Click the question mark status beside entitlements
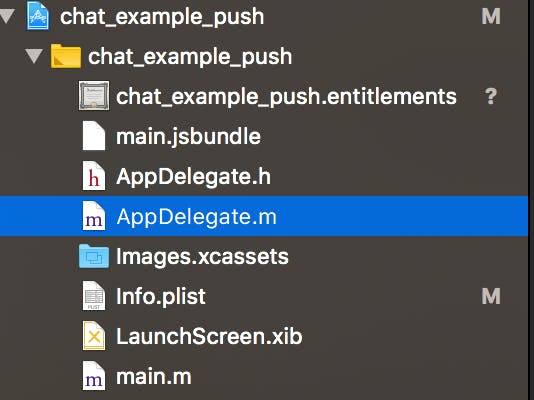Viewport: 534px width, 400px height. [x=491, y=96]
